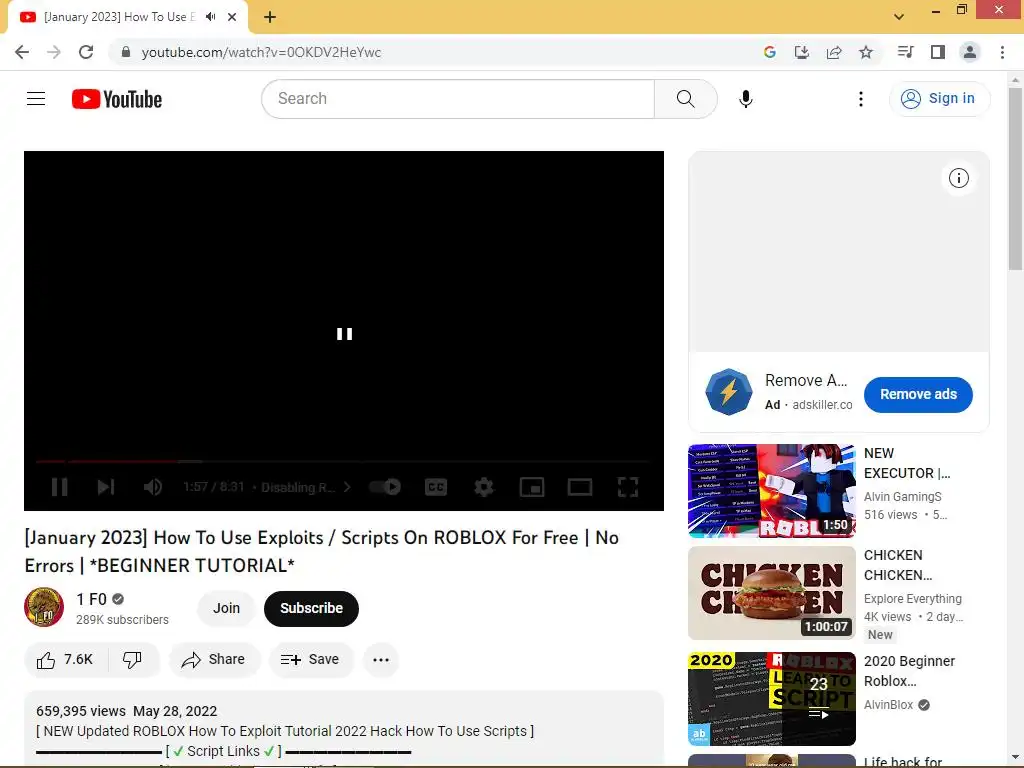Pause the video from the control bar
Screen dimensions: 1024x768
click(59, 487)
